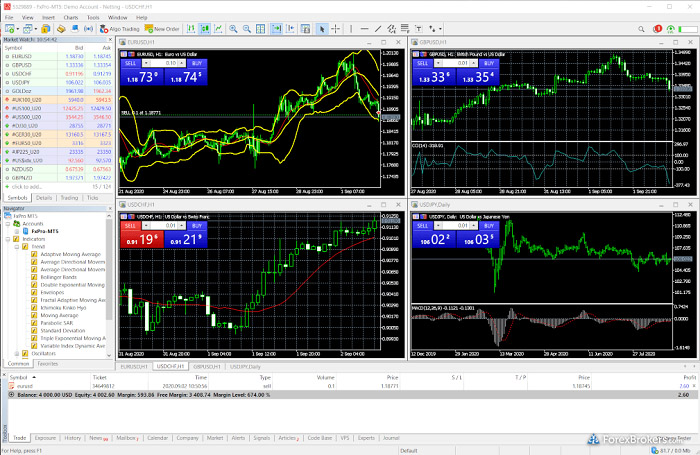Open the Charts menu
This screenshot has width=700, height=455.
point(71,17)
